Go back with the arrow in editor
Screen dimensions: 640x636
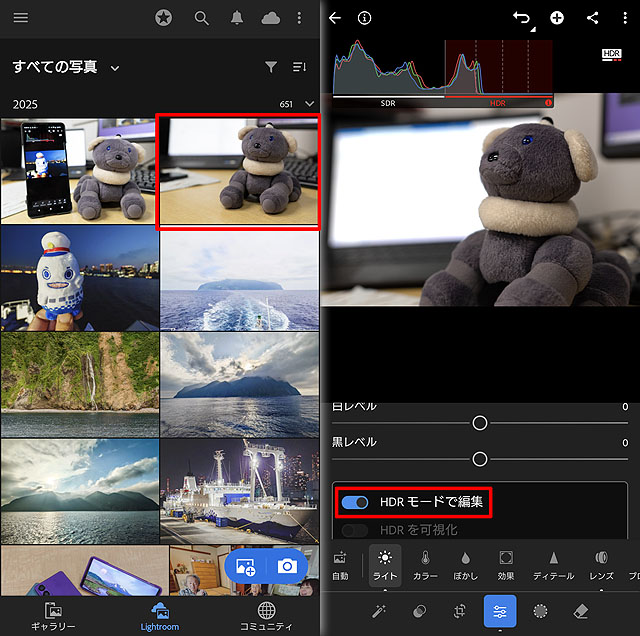[335, 18]
